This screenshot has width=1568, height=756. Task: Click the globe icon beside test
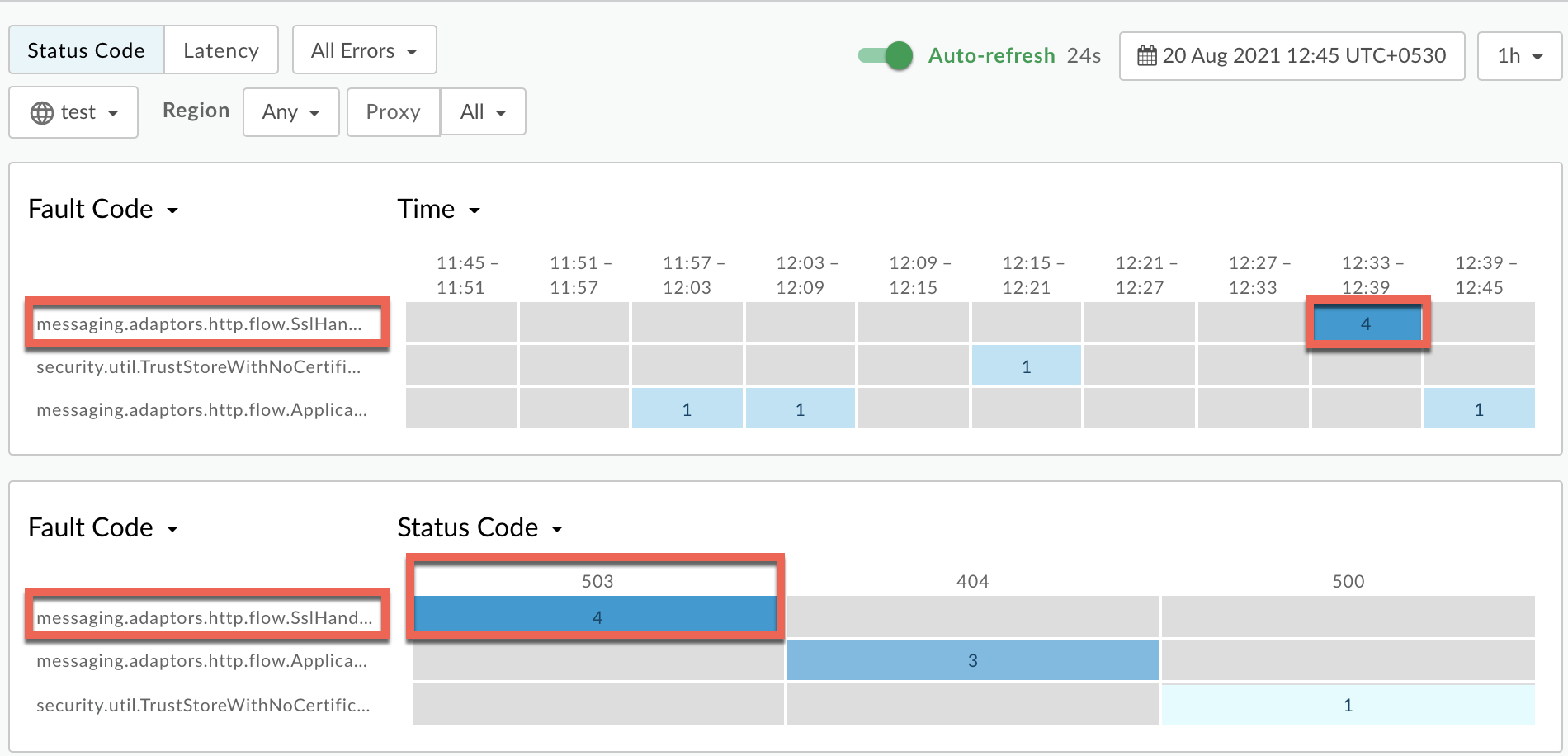pyautogui.click(x=41, y=113)
